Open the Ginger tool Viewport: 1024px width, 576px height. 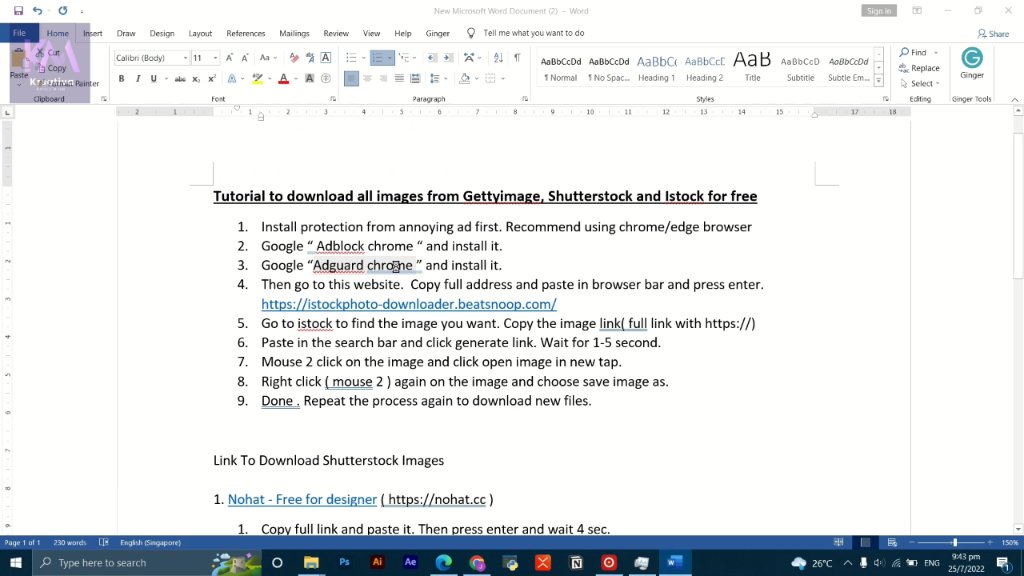click(972, 63)
